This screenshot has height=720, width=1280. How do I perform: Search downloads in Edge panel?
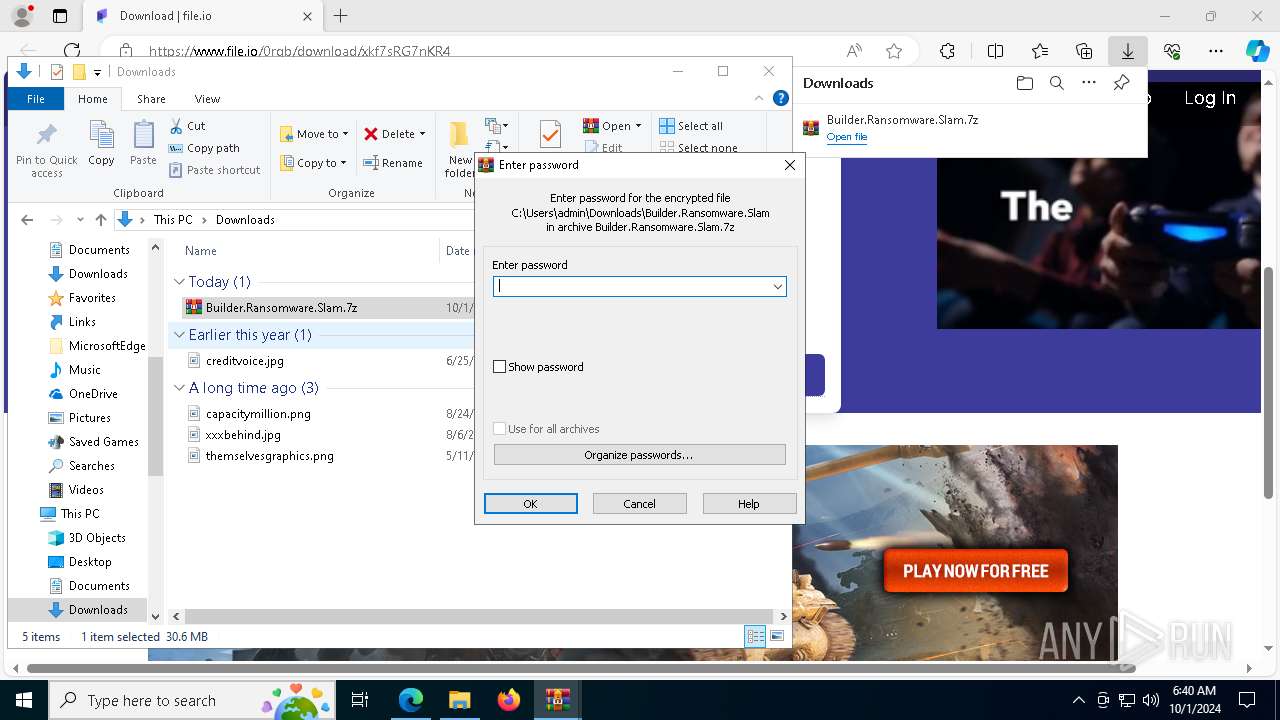click(1056, 83)
